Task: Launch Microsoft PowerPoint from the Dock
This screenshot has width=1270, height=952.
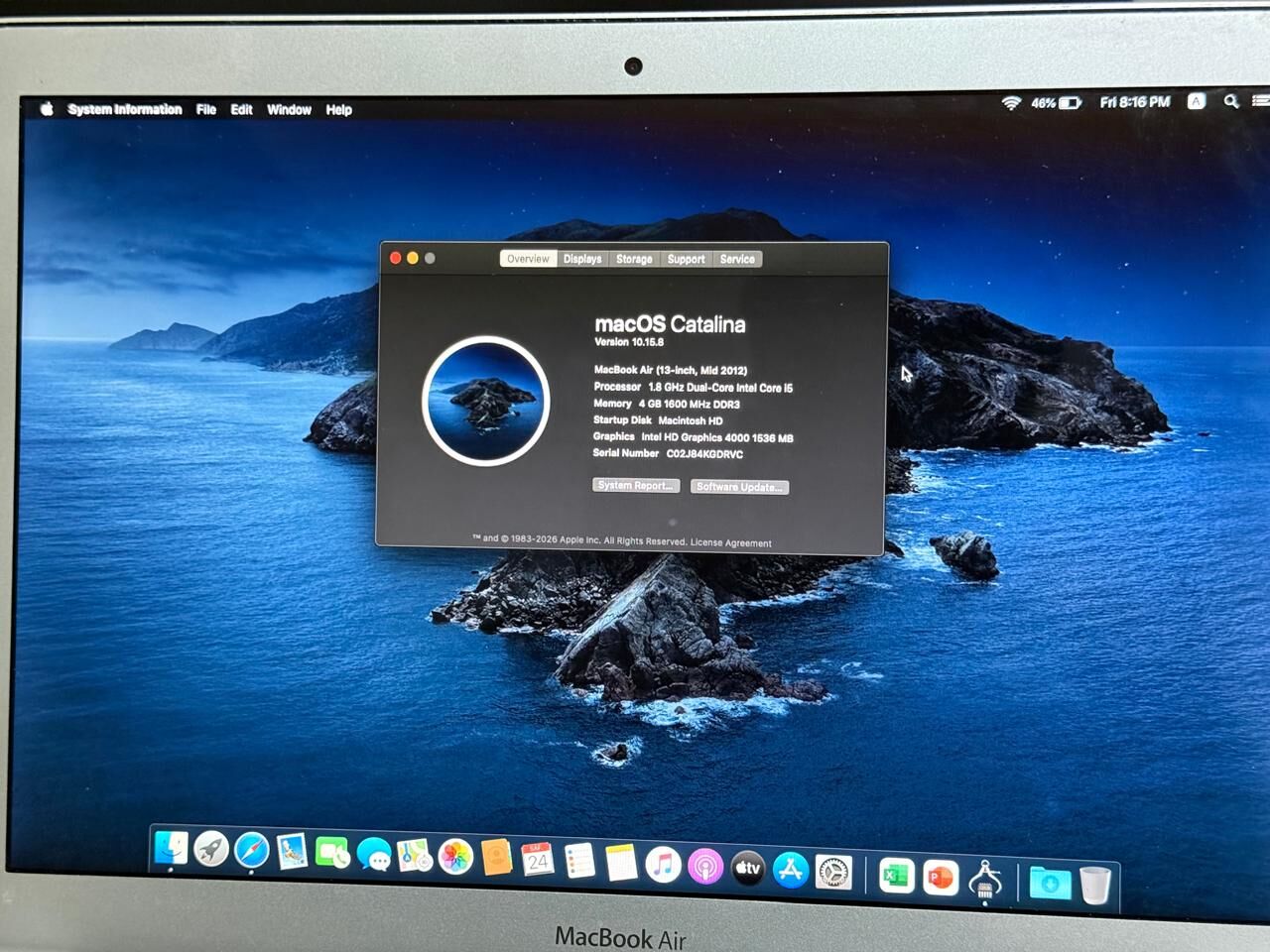Action: (940, 877)
